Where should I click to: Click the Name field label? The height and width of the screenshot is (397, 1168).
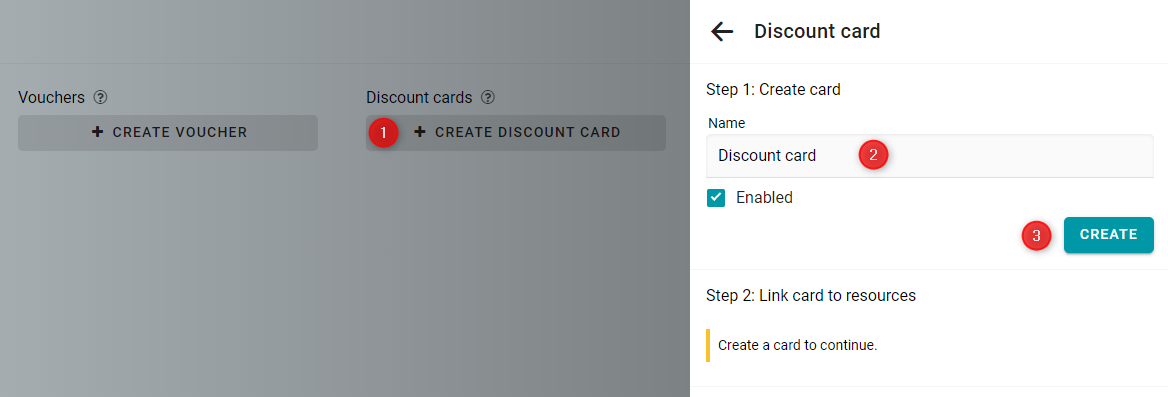[x=726, y=123]
